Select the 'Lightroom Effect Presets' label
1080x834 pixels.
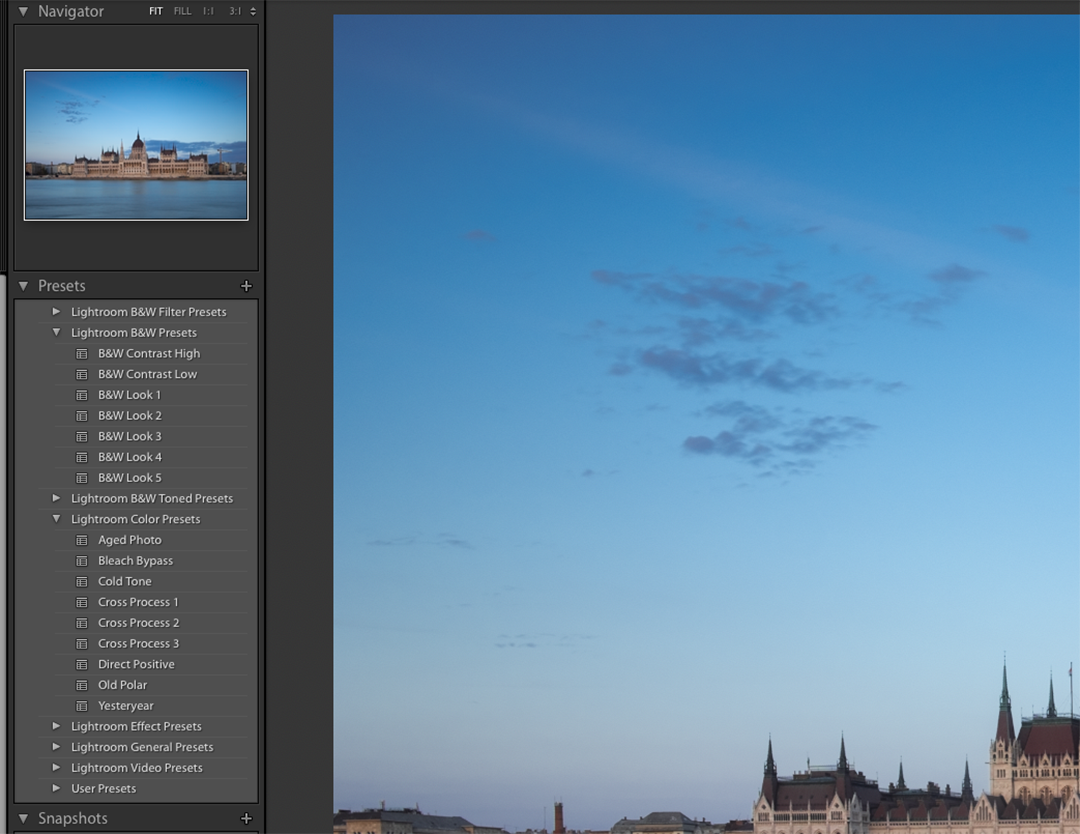pos(136,726)
